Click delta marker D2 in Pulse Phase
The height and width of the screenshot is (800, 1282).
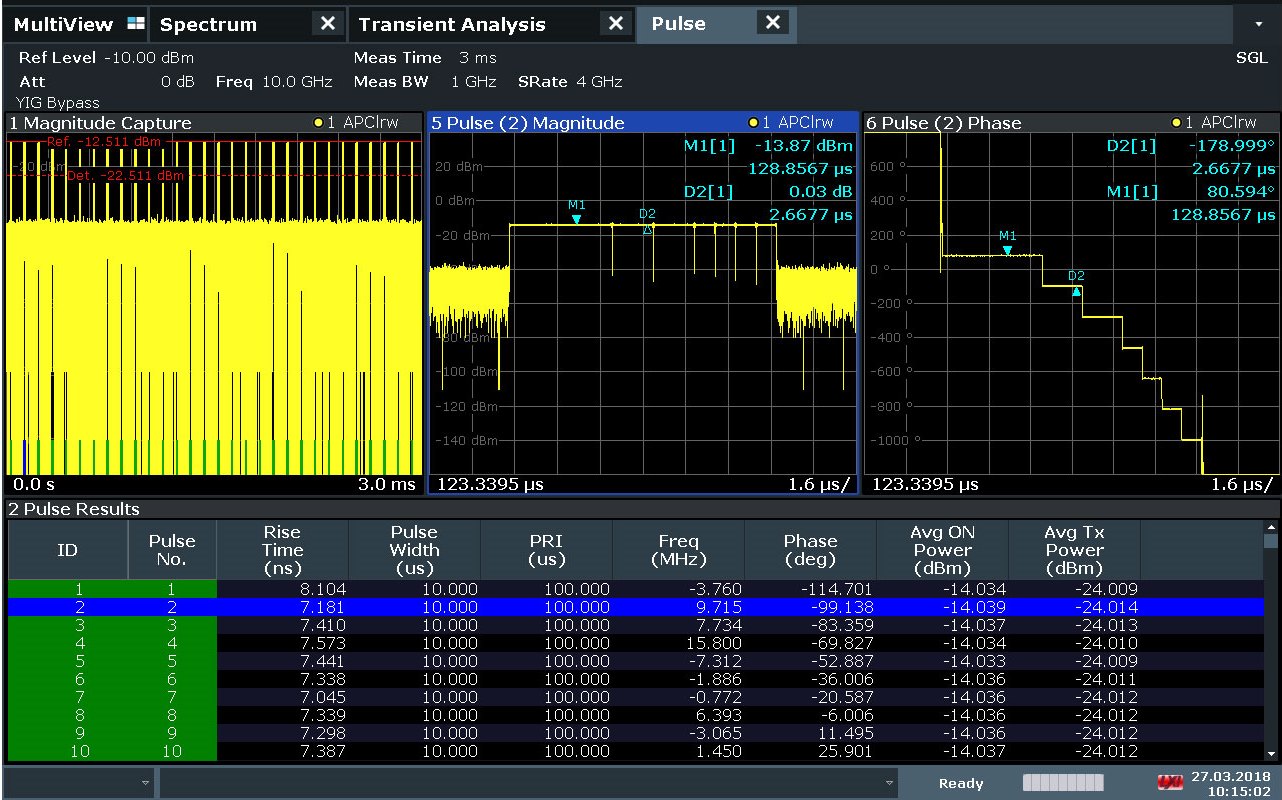click(1076, 289)
